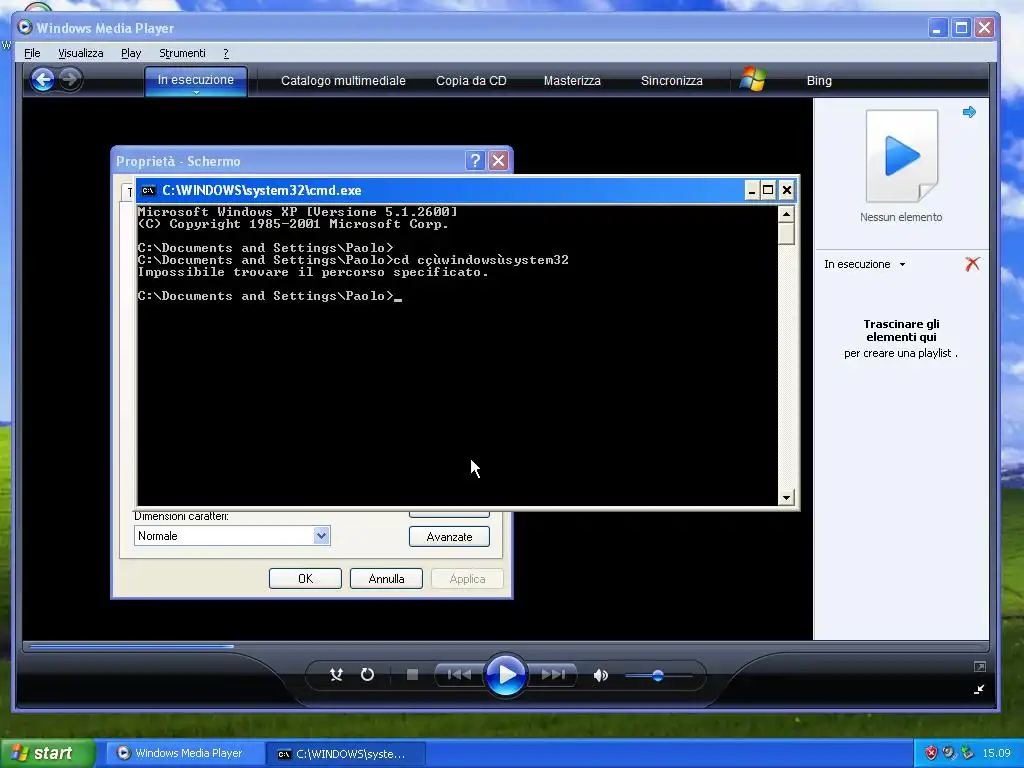The image size is (1024, 768).
Task: Select the cmd taskbar button
Action: tap(346, 754)
